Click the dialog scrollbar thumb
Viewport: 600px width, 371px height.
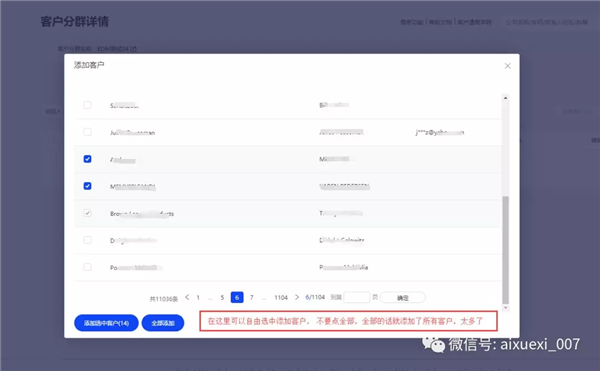pyautogui.click(x=505, y=250)
